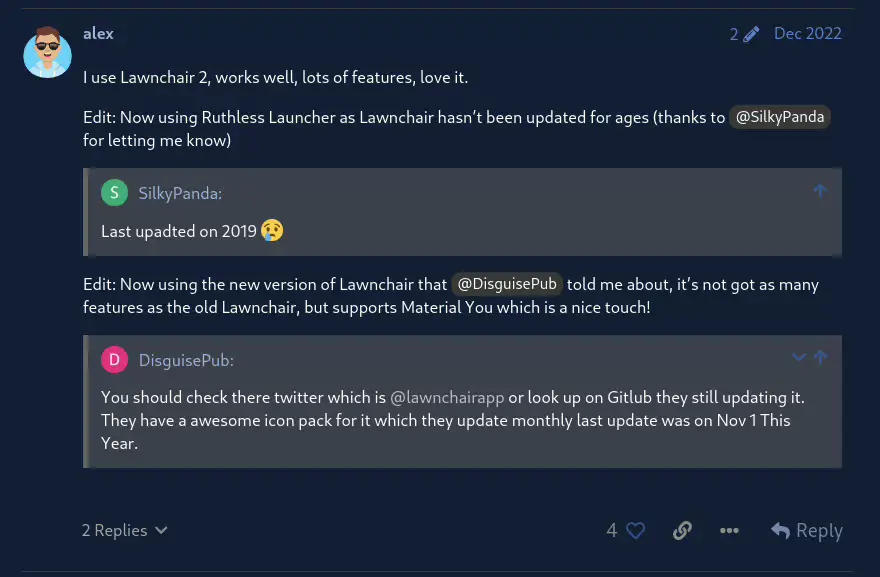The image size is (880, 577).
Task: Click the pink D avatar in DisguisePub quote
Action: point(115,360)
